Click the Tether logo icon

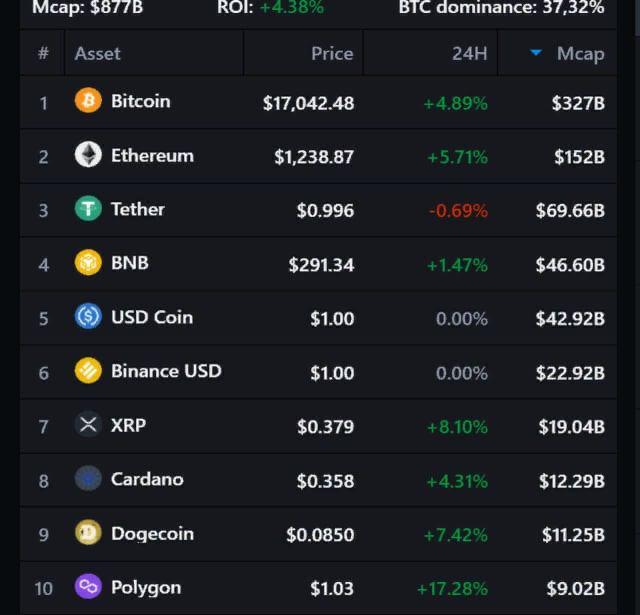88,209
